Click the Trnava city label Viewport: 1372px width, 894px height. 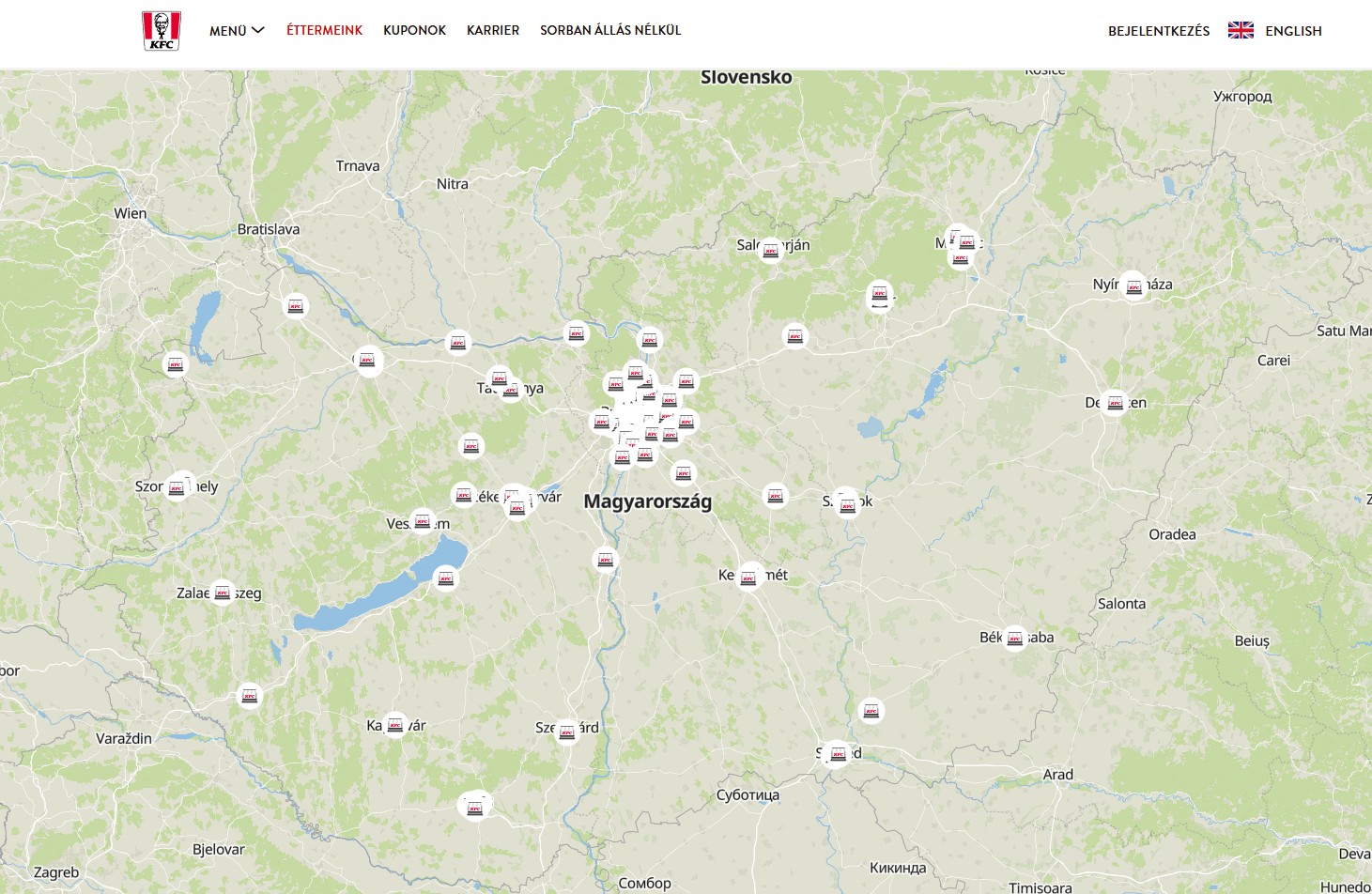click(x=358, y=166)
